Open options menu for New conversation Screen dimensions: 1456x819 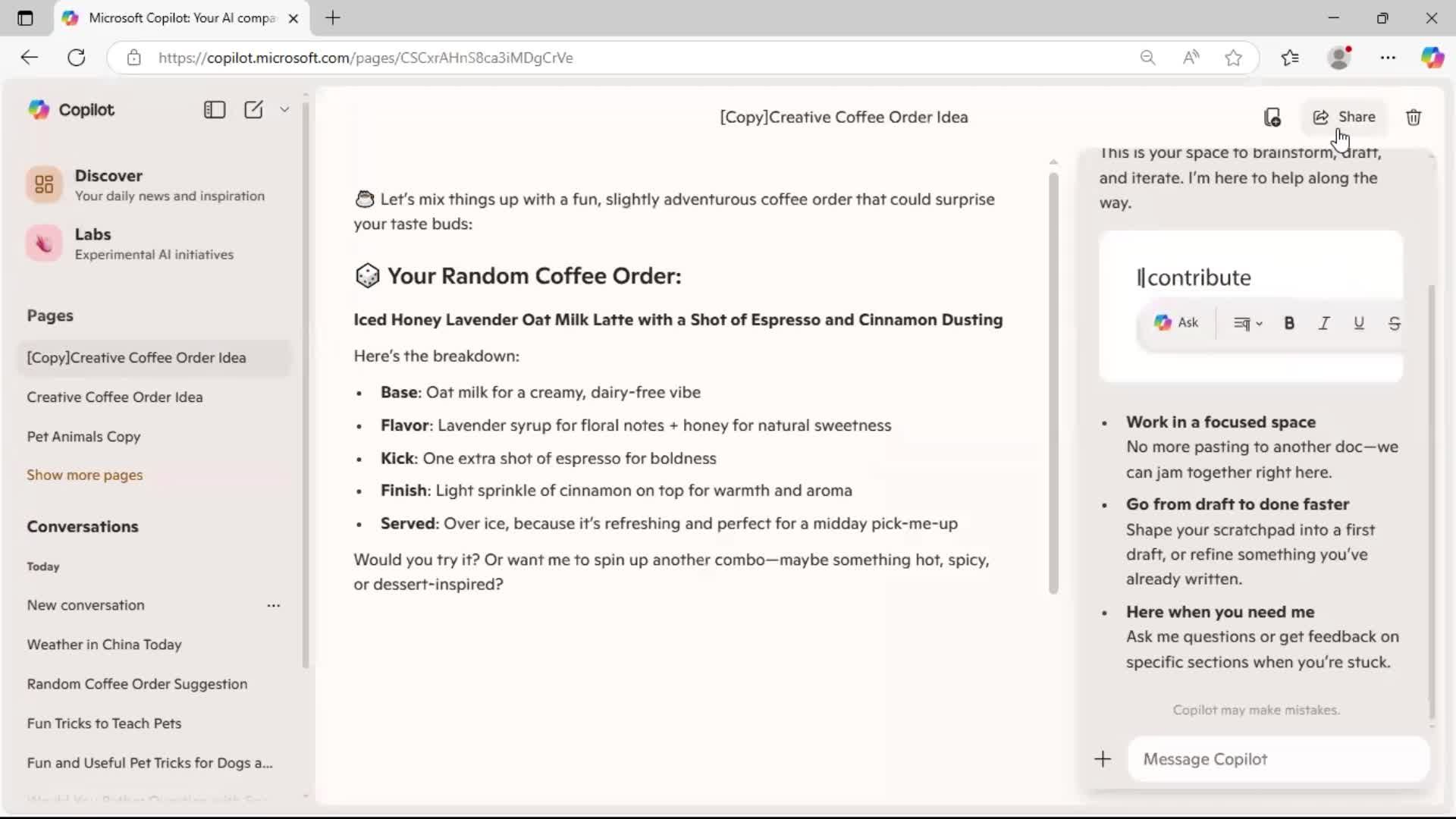(x=274, y=605)
